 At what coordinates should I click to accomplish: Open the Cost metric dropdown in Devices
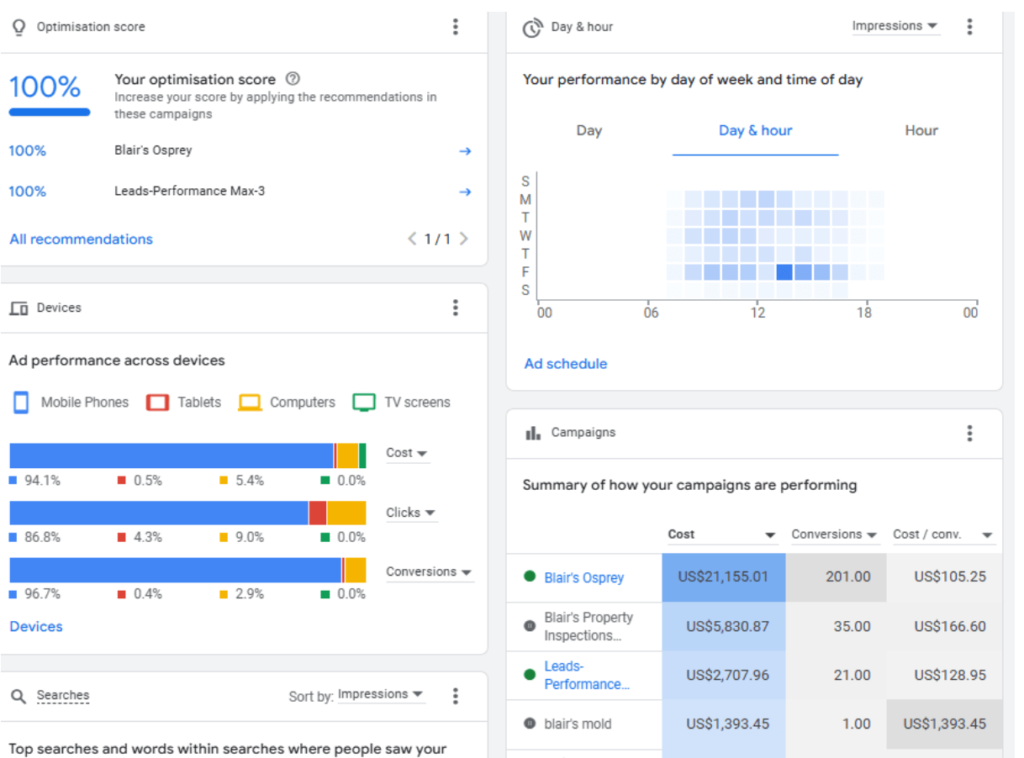[x=407, y=453]
